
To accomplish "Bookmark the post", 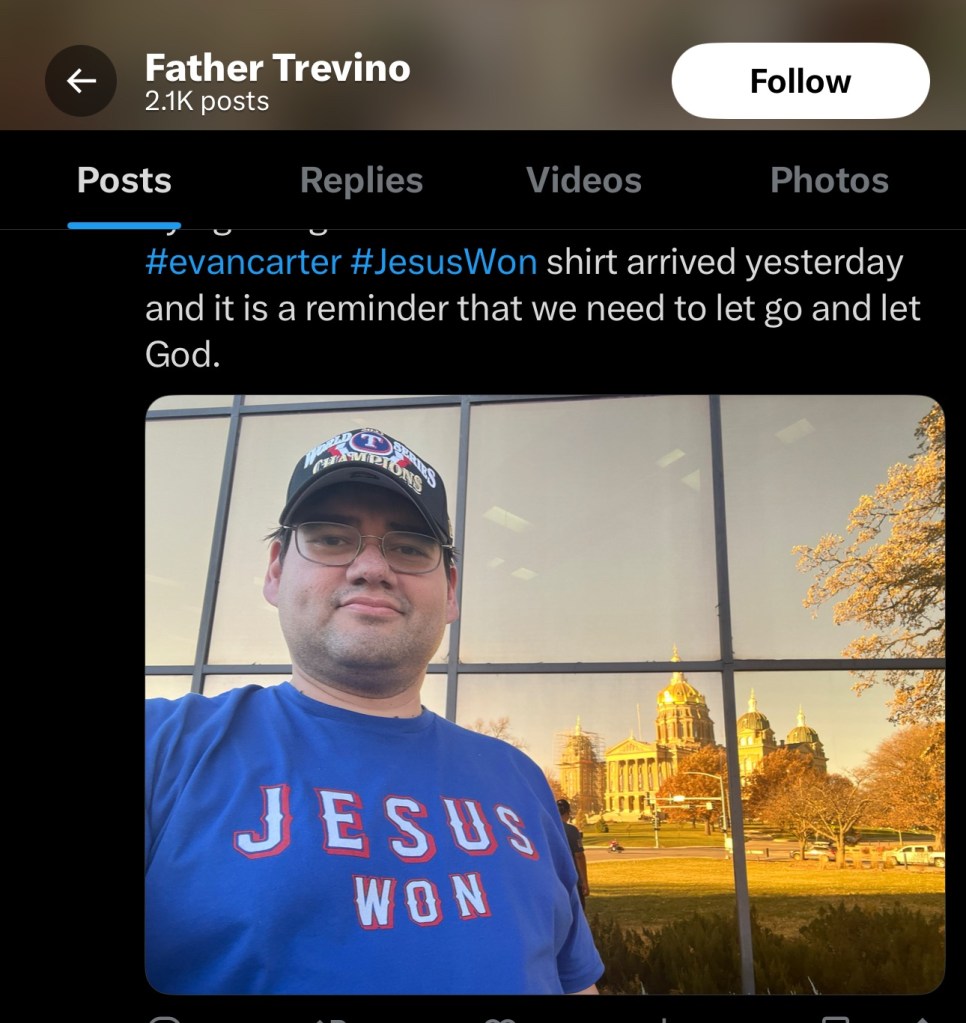I will pos(833,1019).
